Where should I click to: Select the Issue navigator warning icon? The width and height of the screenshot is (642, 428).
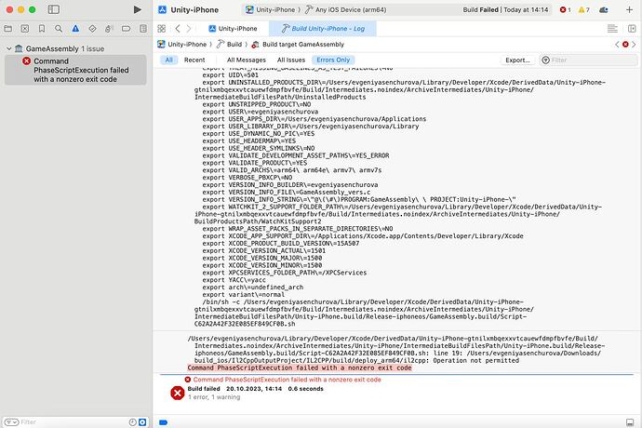(x=75, y=28)
